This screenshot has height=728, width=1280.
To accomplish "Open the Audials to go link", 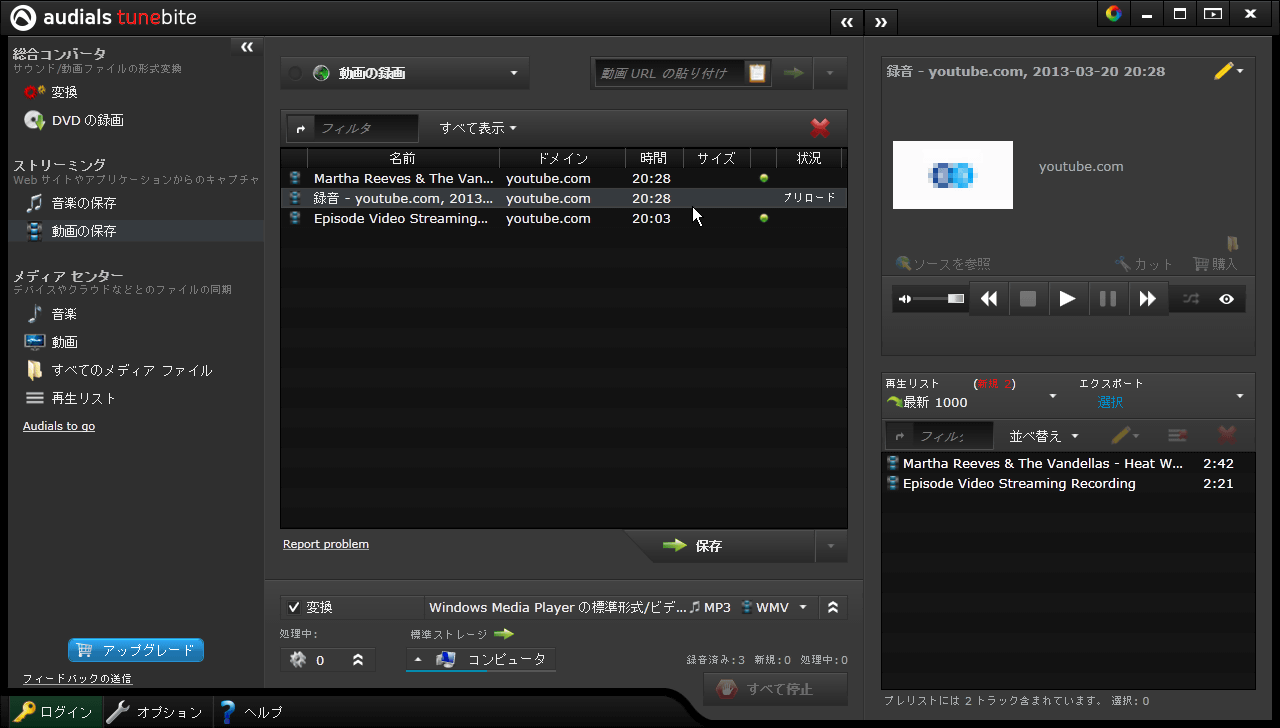I will (x=59, y=426).
